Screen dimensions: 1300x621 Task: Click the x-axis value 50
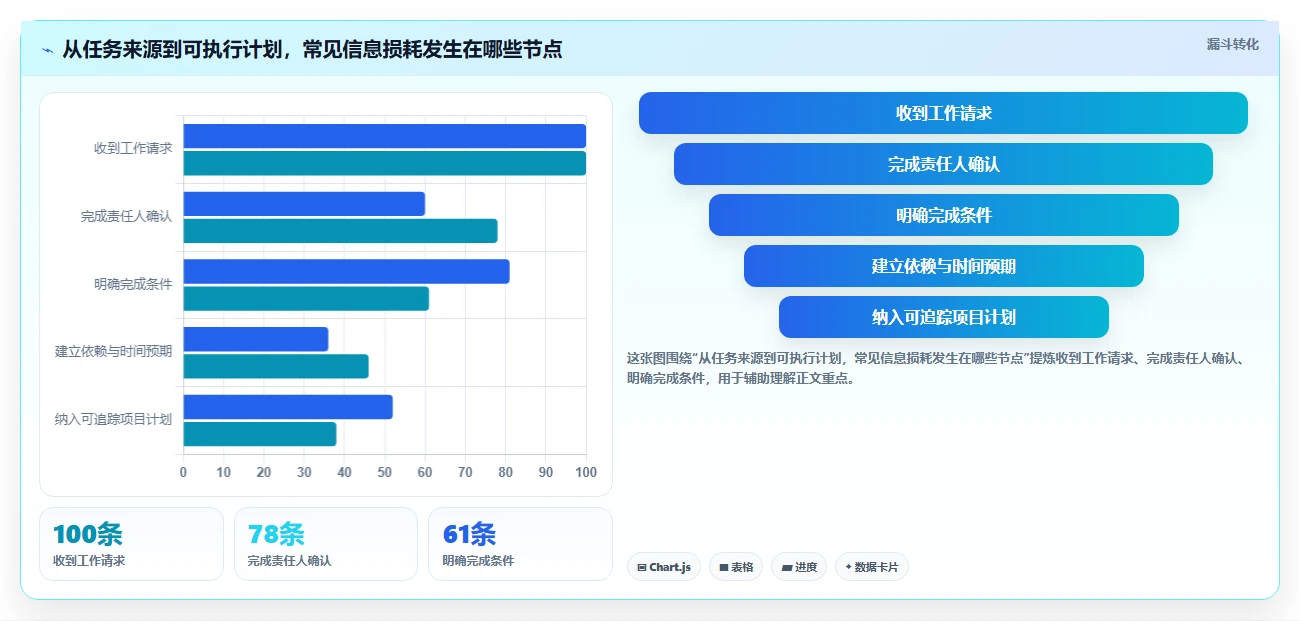pyautogui.click(x=384, y=472)
